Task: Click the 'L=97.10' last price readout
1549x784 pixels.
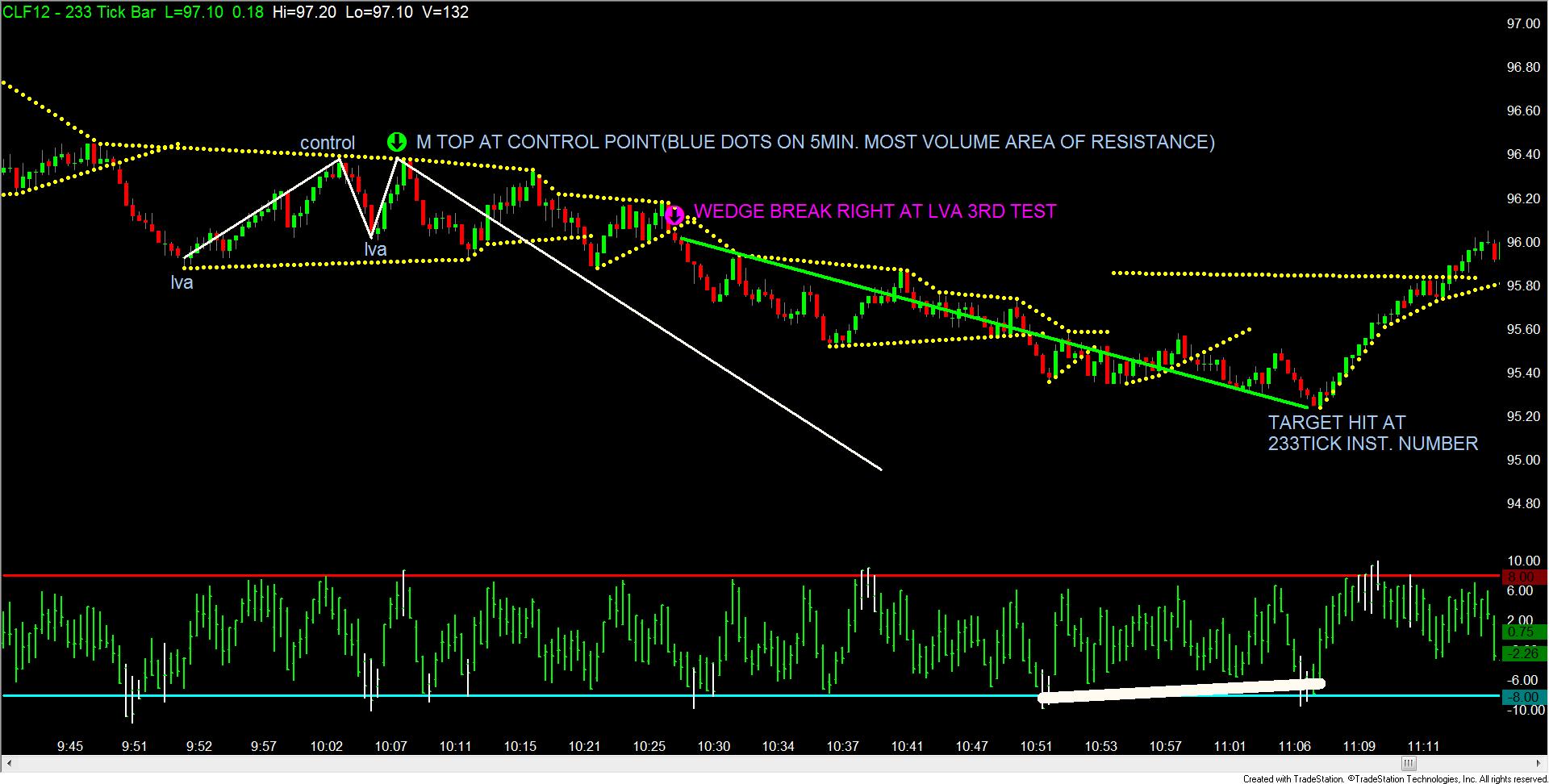Action: (x=192, y=12)
